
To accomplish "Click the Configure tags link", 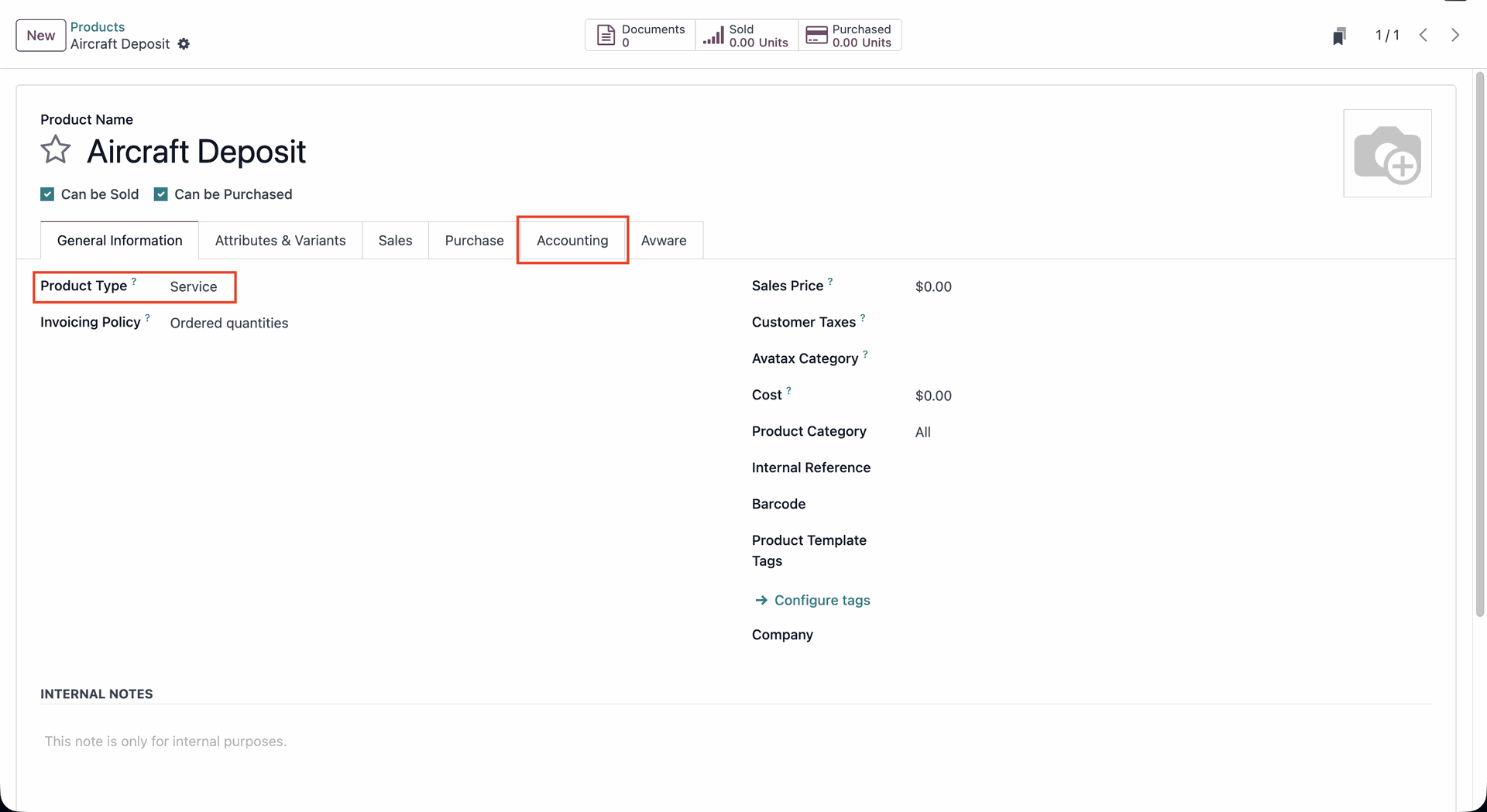I will [822, 601].
